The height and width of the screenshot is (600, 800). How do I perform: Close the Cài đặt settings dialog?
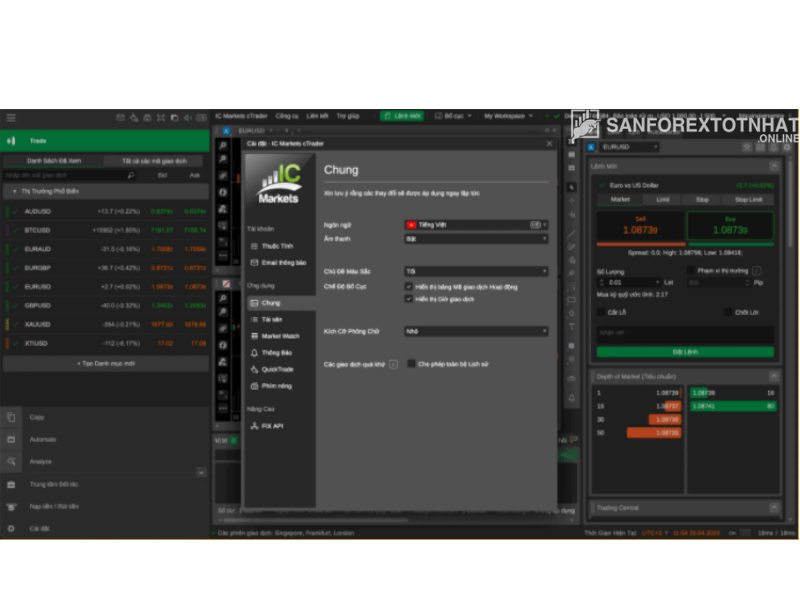point(549,144)
